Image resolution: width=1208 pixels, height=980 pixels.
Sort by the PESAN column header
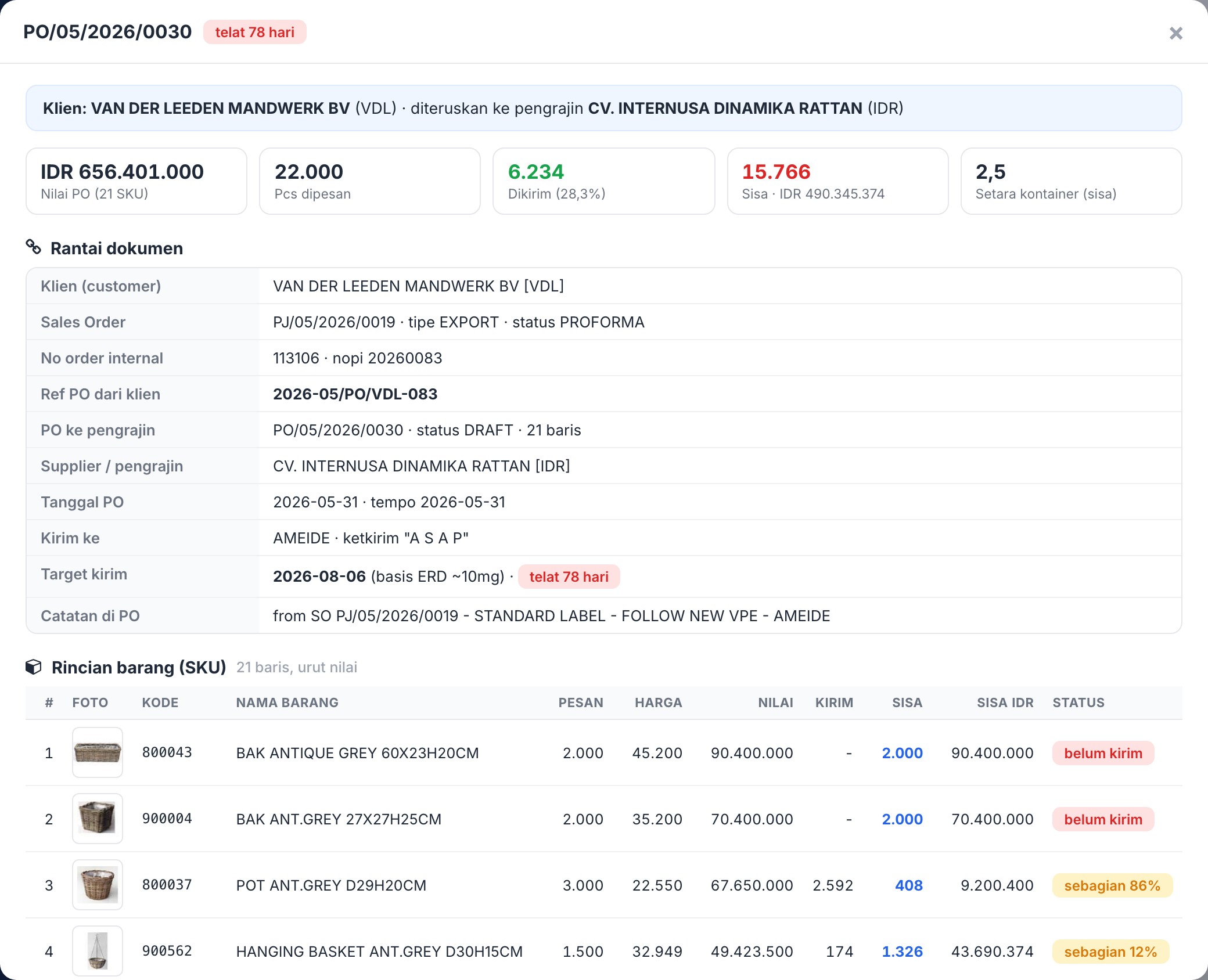click(x=581, y=702)
